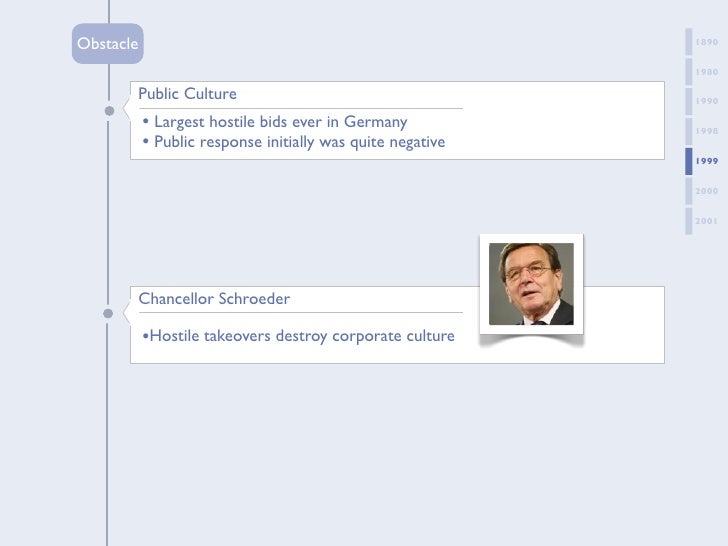Click the dark blue 1999 bar segment
Viewport: 728px width, 546px height.
point(688,161)
